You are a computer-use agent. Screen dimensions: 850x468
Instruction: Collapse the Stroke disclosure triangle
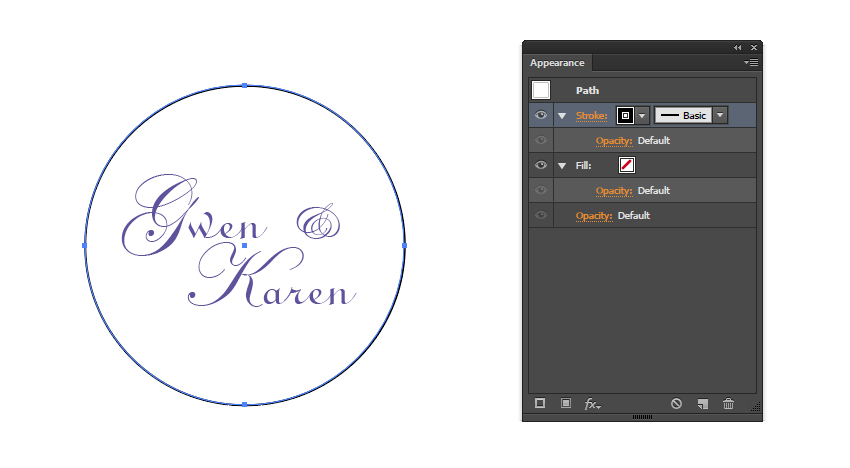pyautogui.click(x=562, y=116)
